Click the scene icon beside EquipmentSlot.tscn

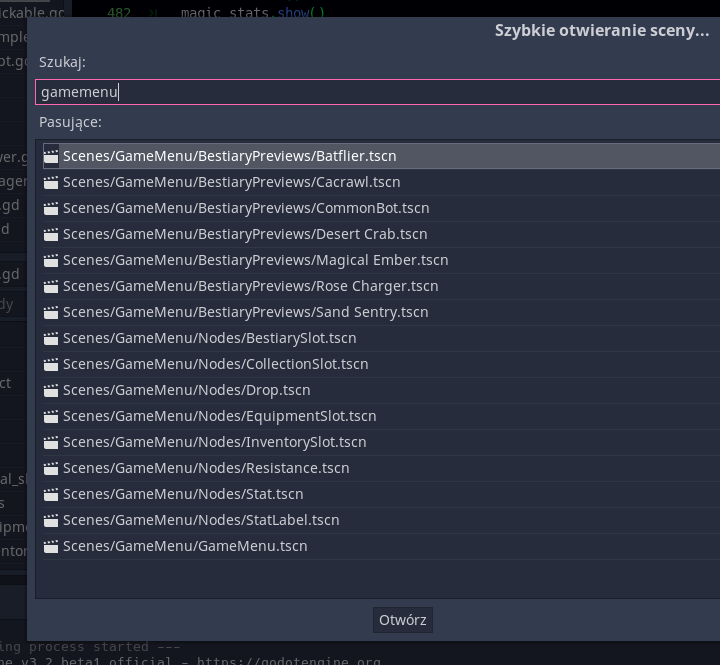[51, 417]
